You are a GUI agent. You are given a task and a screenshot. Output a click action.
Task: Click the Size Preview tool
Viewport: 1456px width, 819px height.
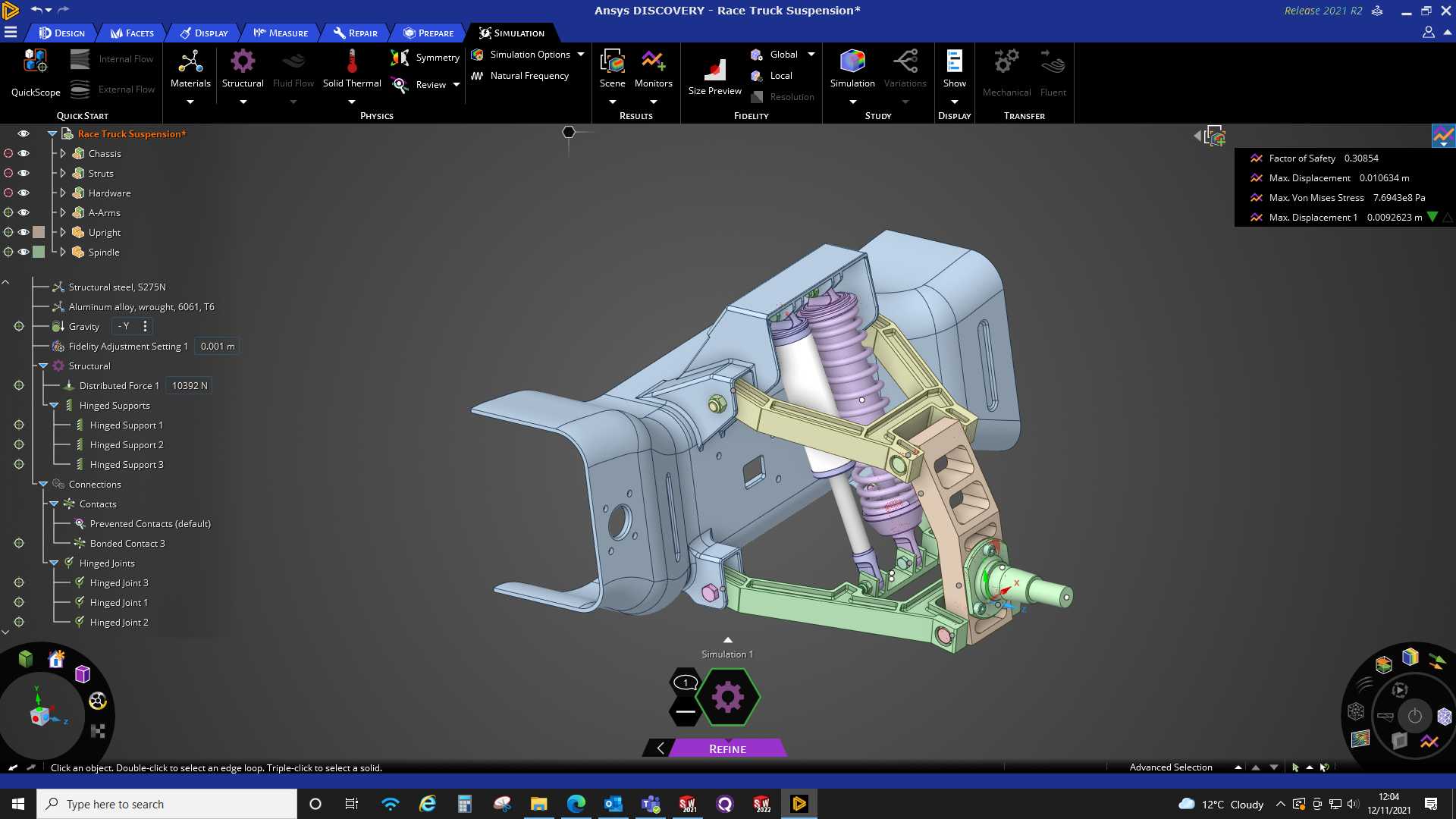(x=714, y=75)
